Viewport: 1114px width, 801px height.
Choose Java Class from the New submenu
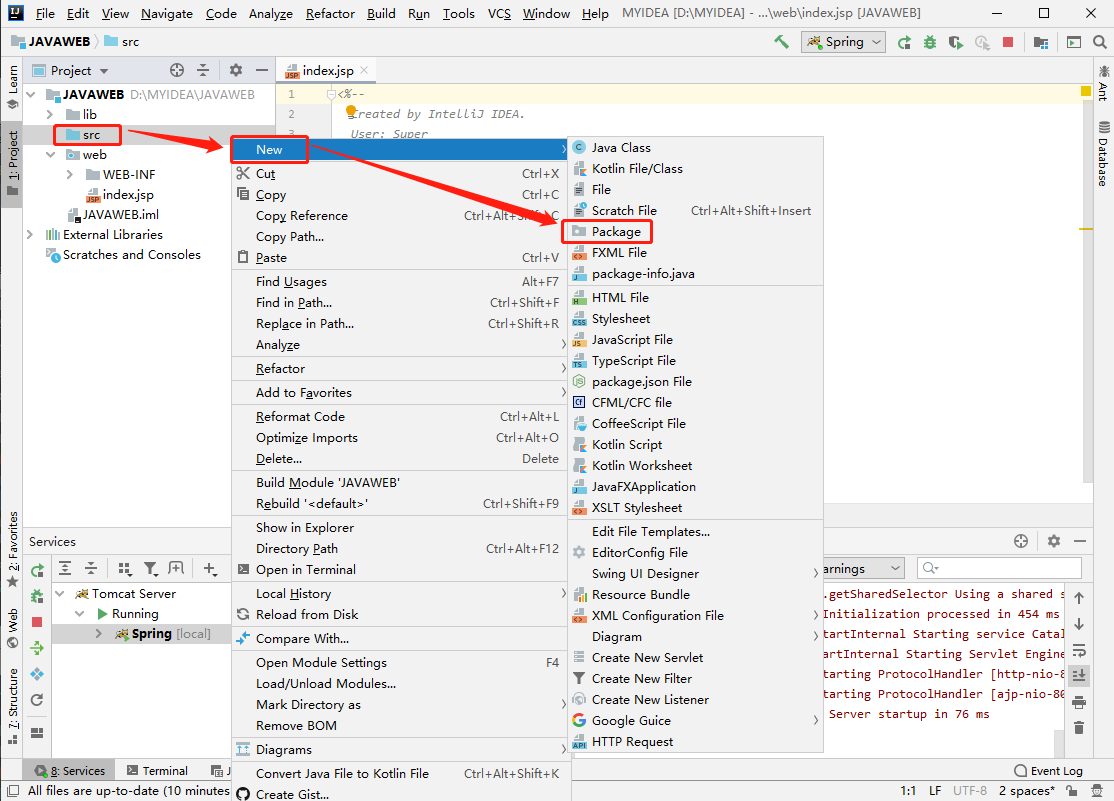[x=621, y=148]
